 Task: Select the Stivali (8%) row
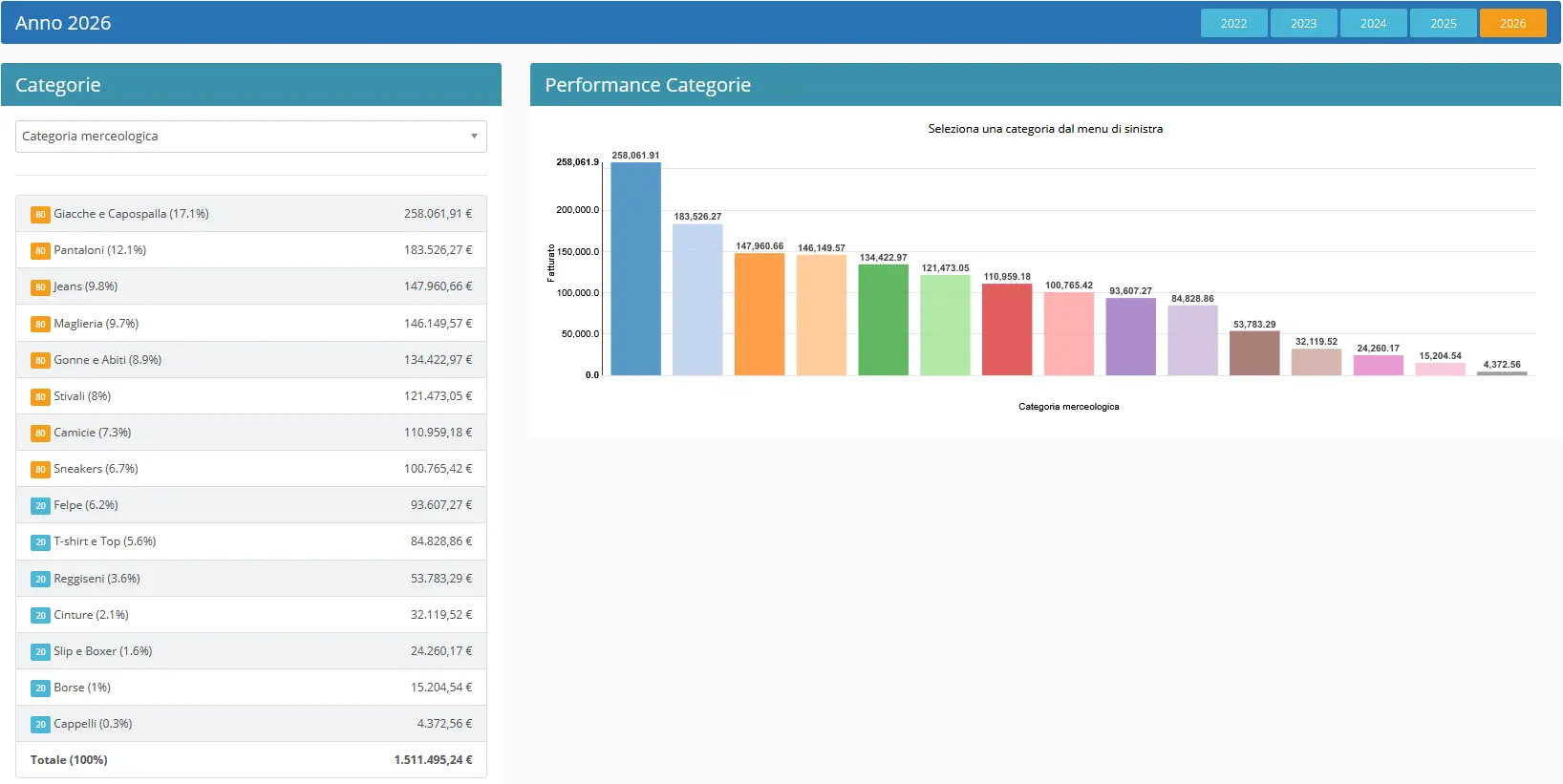click(251, 396)
